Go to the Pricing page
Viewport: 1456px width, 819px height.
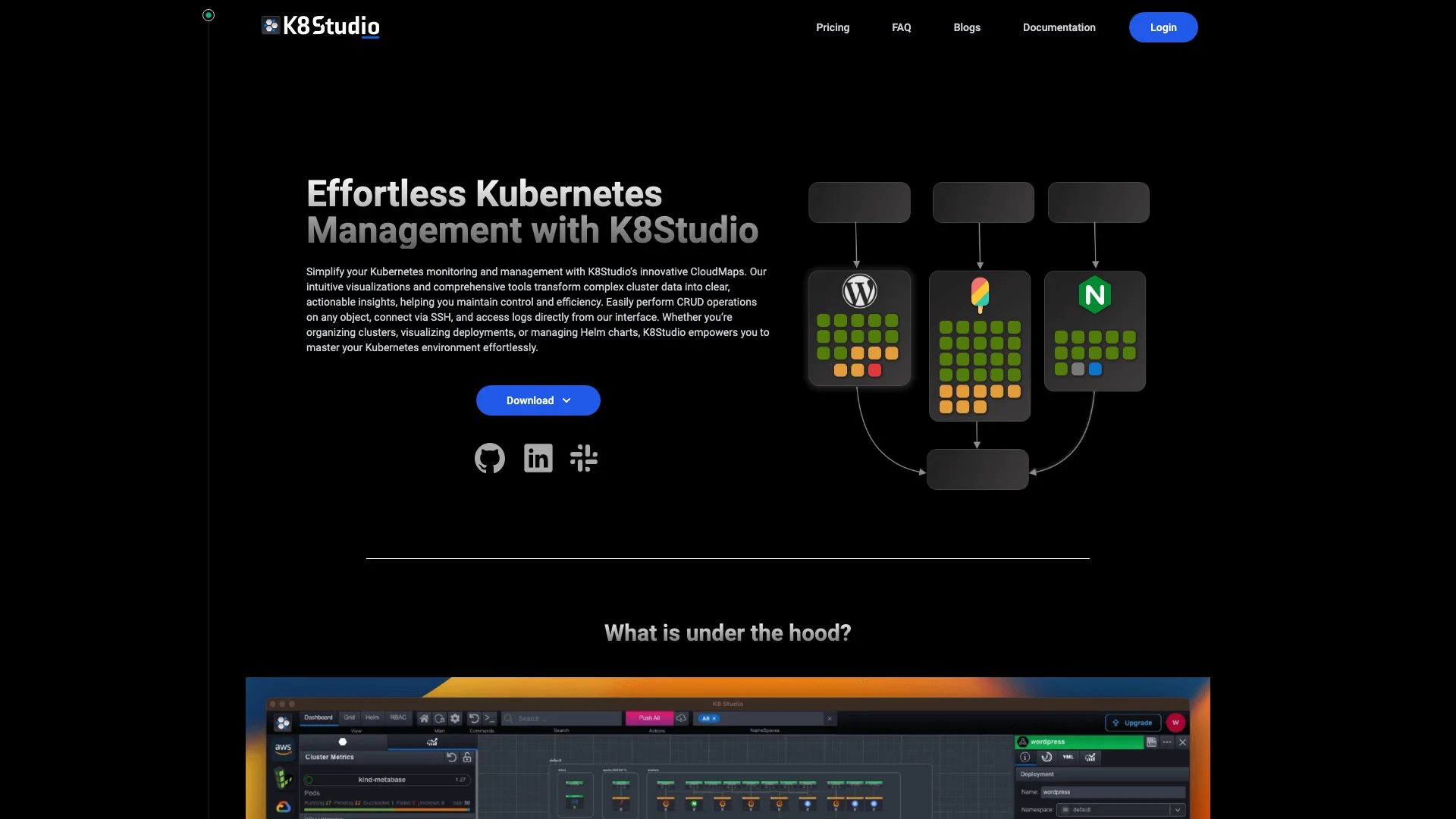coord(833,27)
